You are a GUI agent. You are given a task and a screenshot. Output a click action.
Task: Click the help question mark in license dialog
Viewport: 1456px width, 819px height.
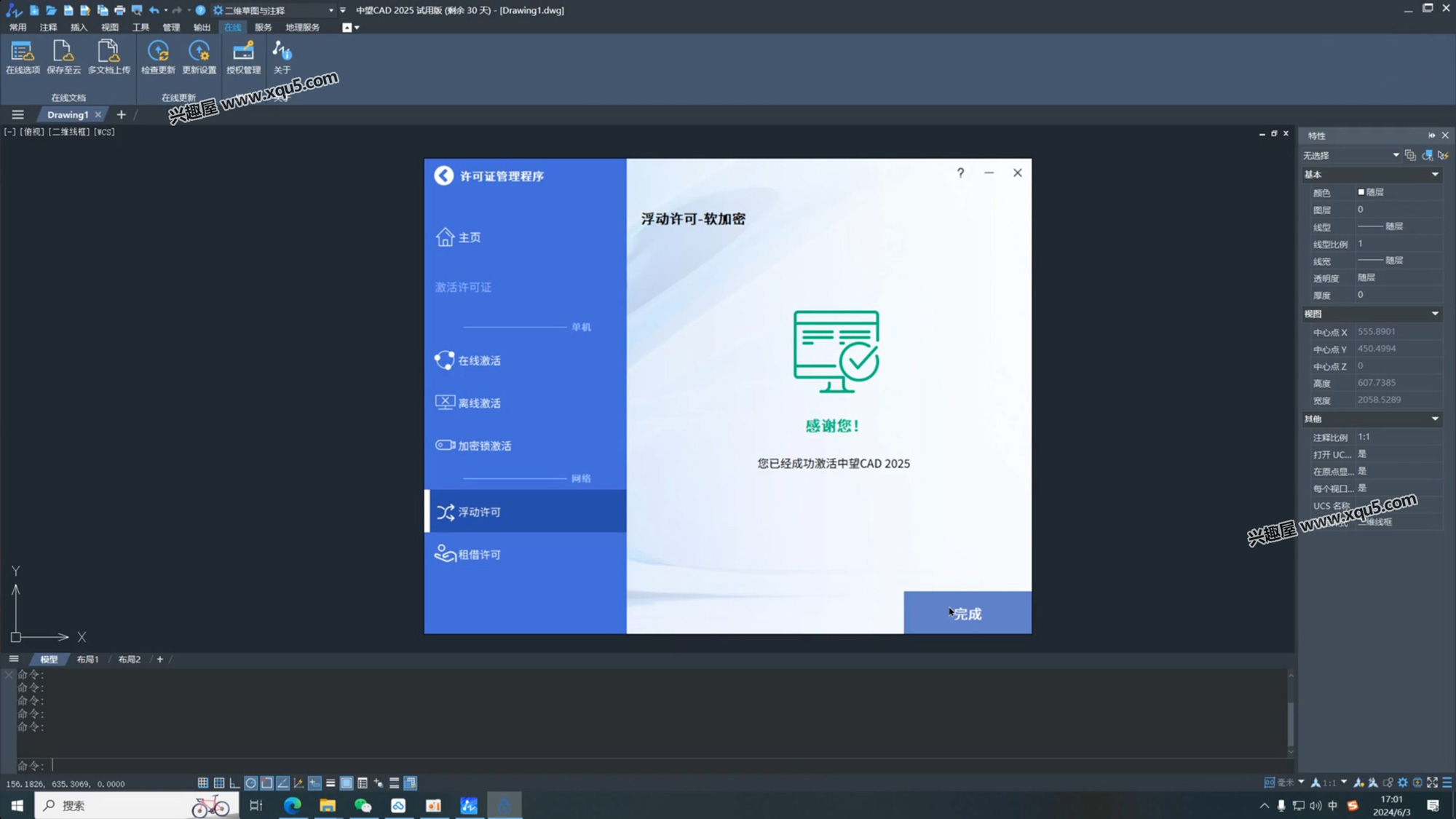960,173
